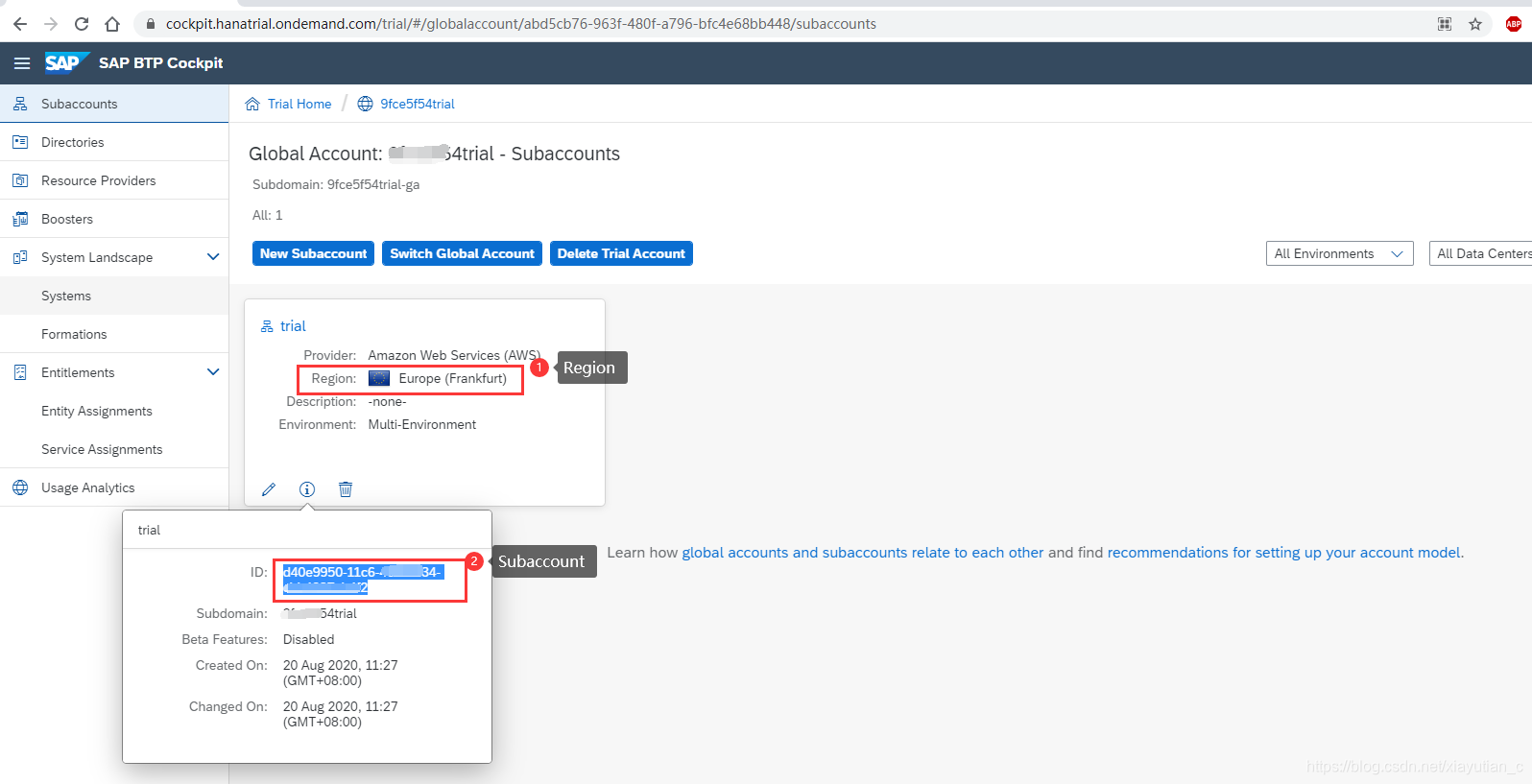1532x784 pixels.
Task: Click the highlighted subaccount ID value
Action: [363, 580]
